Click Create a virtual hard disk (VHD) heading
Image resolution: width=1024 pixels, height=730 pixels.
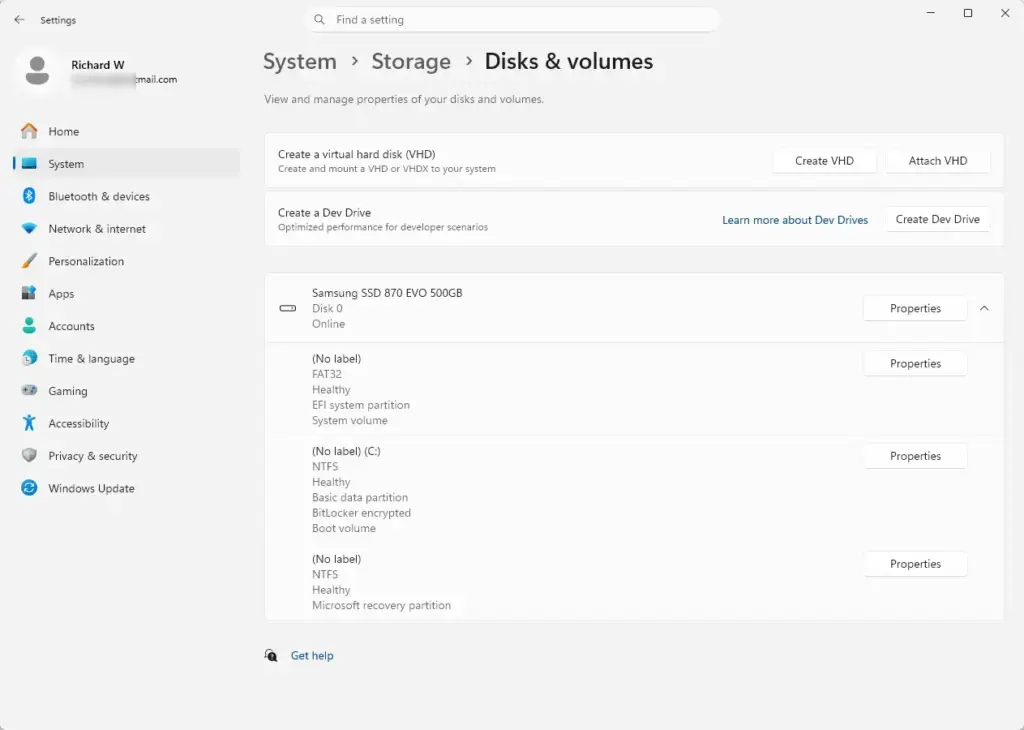click(x=357, y=154)
